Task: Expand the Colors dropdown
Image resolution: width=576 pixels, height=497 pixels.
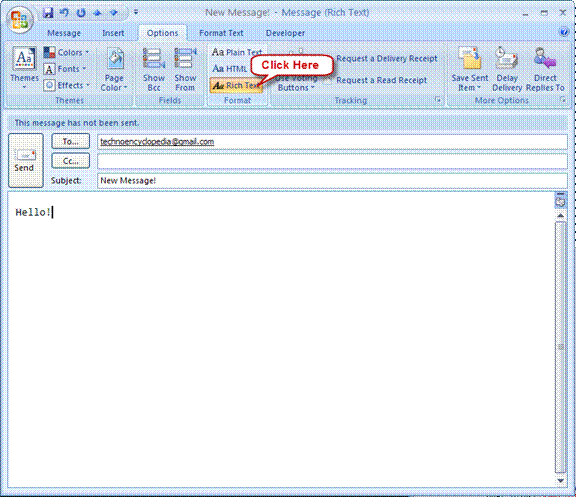Action: (66, 52)
